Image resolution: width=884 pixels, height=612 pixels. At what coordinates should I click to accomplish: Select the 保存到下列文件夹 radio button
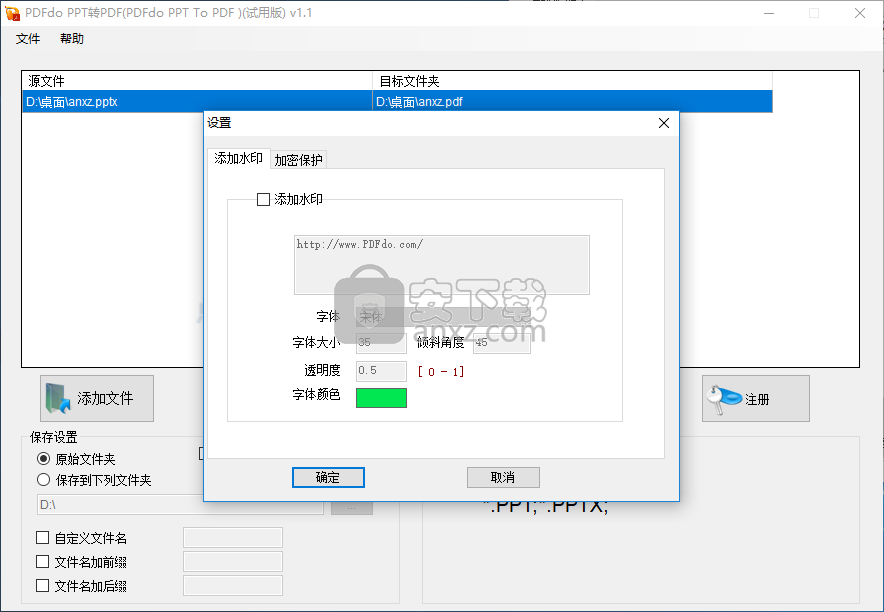click(43, 480)
